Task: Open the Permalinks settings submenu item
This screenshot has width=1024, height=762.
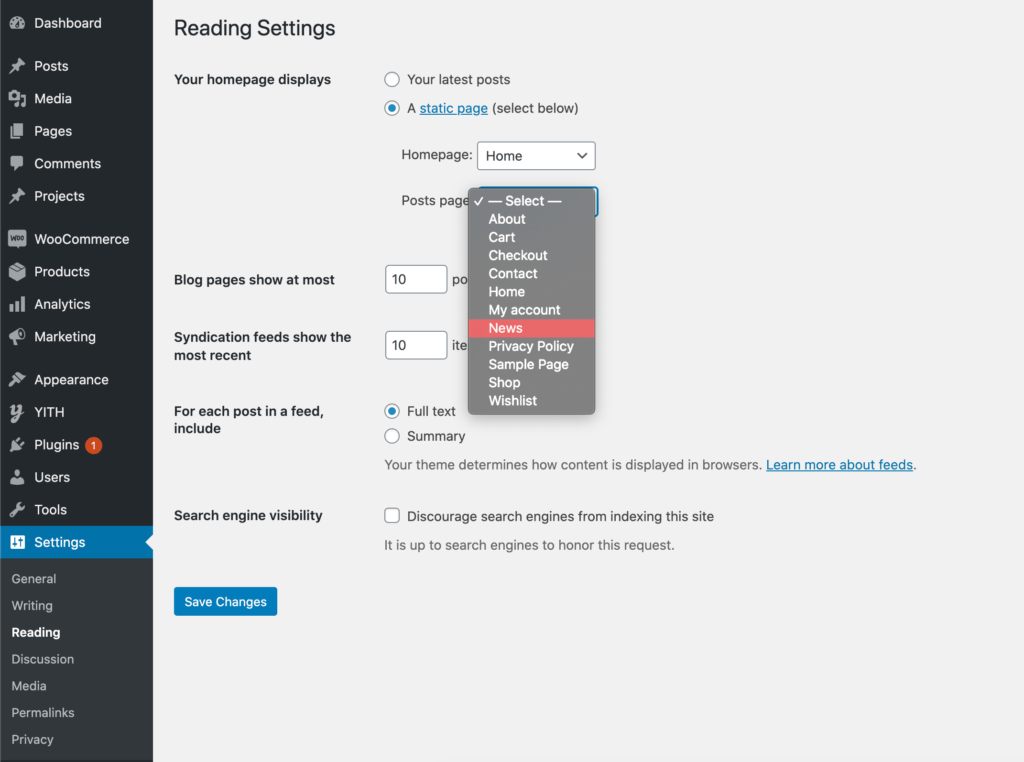Action: pyautogui.click(x=43, y=713)
